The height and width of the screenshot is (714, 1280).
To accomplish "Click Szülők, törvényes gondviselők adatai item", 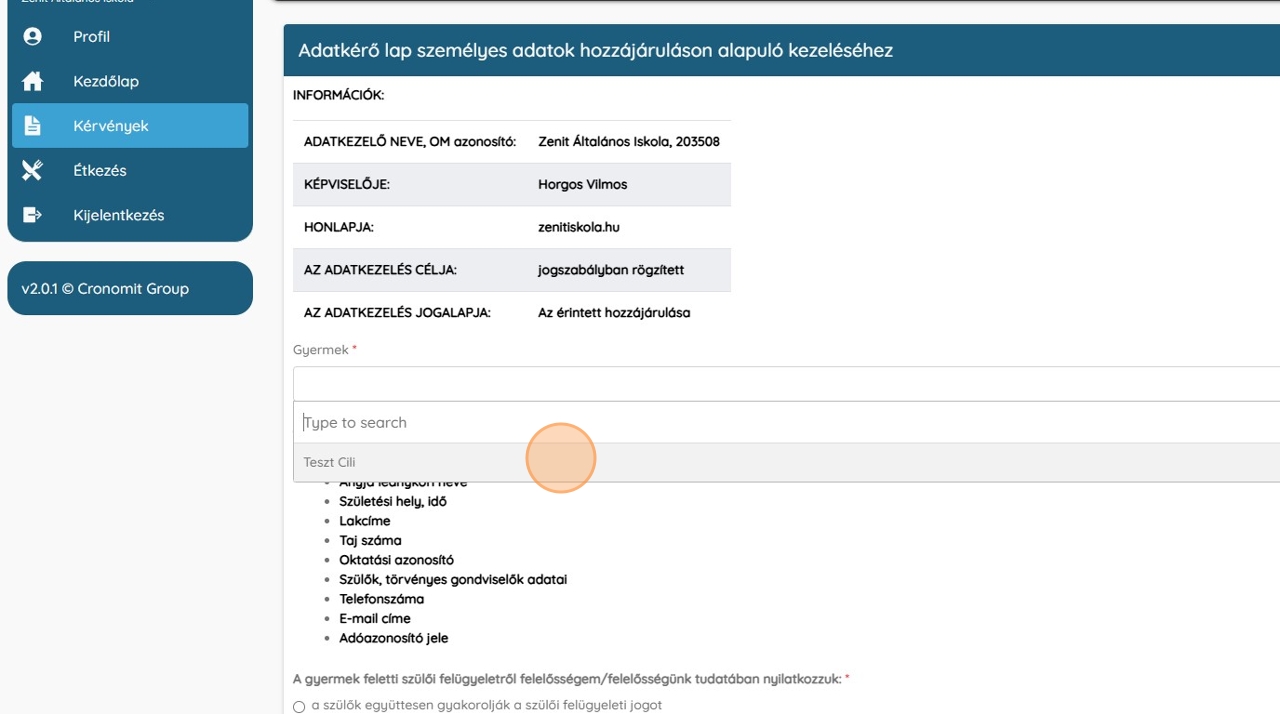I will coord(453,579).
